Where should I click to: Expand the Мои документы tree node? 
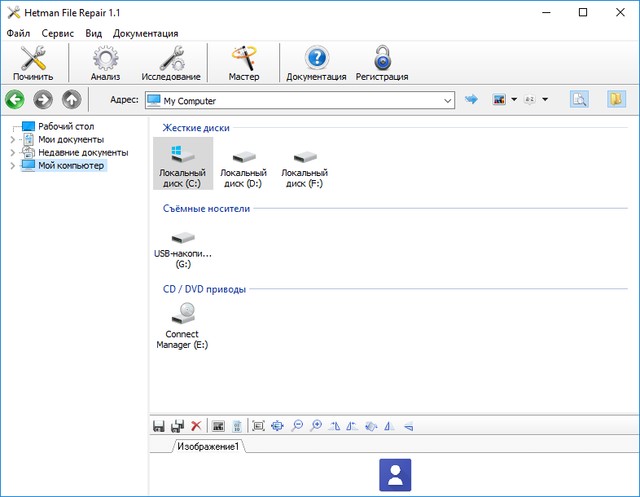[12, 140]
